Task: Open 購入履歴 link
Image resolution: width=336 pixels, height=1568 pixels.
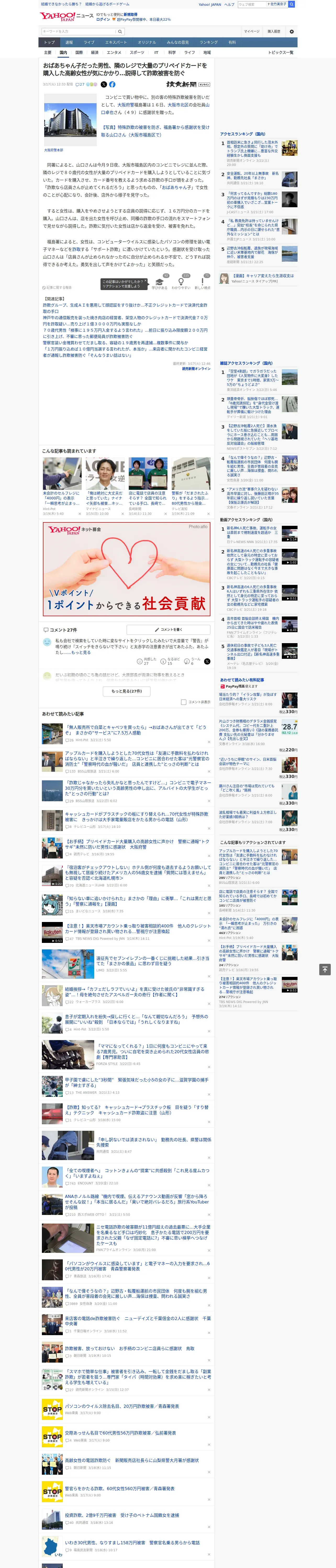Action: tap(274, 32)
